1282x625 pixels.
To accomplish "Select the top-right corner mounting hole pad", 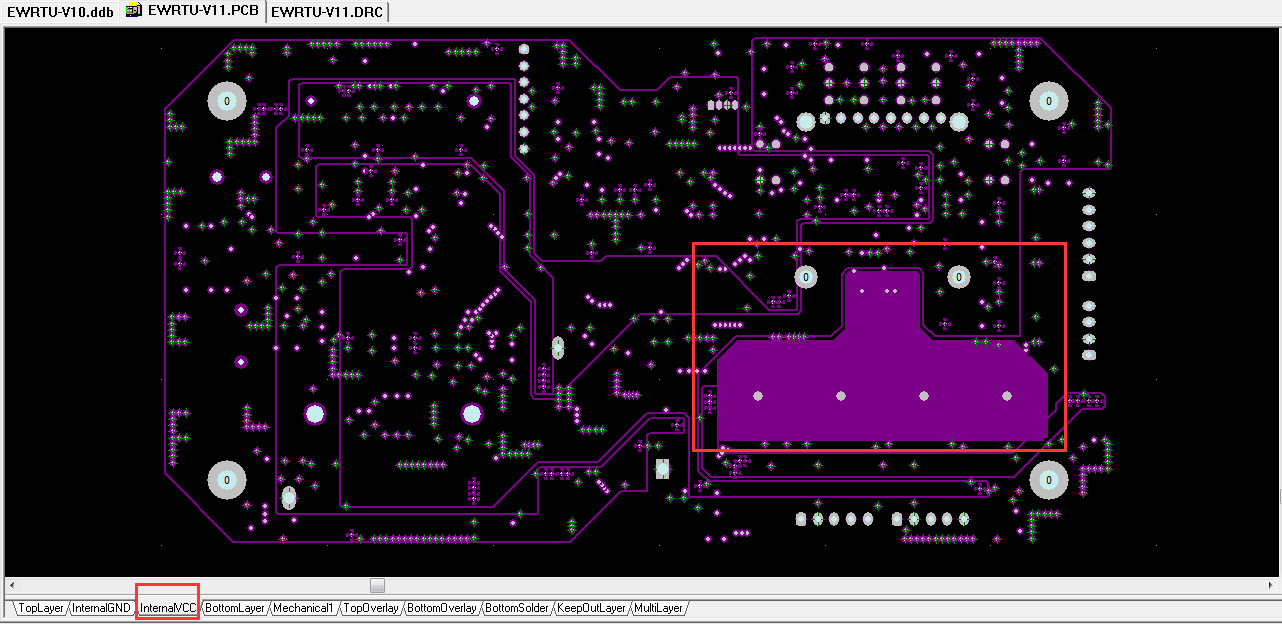I will (1048, 101).
